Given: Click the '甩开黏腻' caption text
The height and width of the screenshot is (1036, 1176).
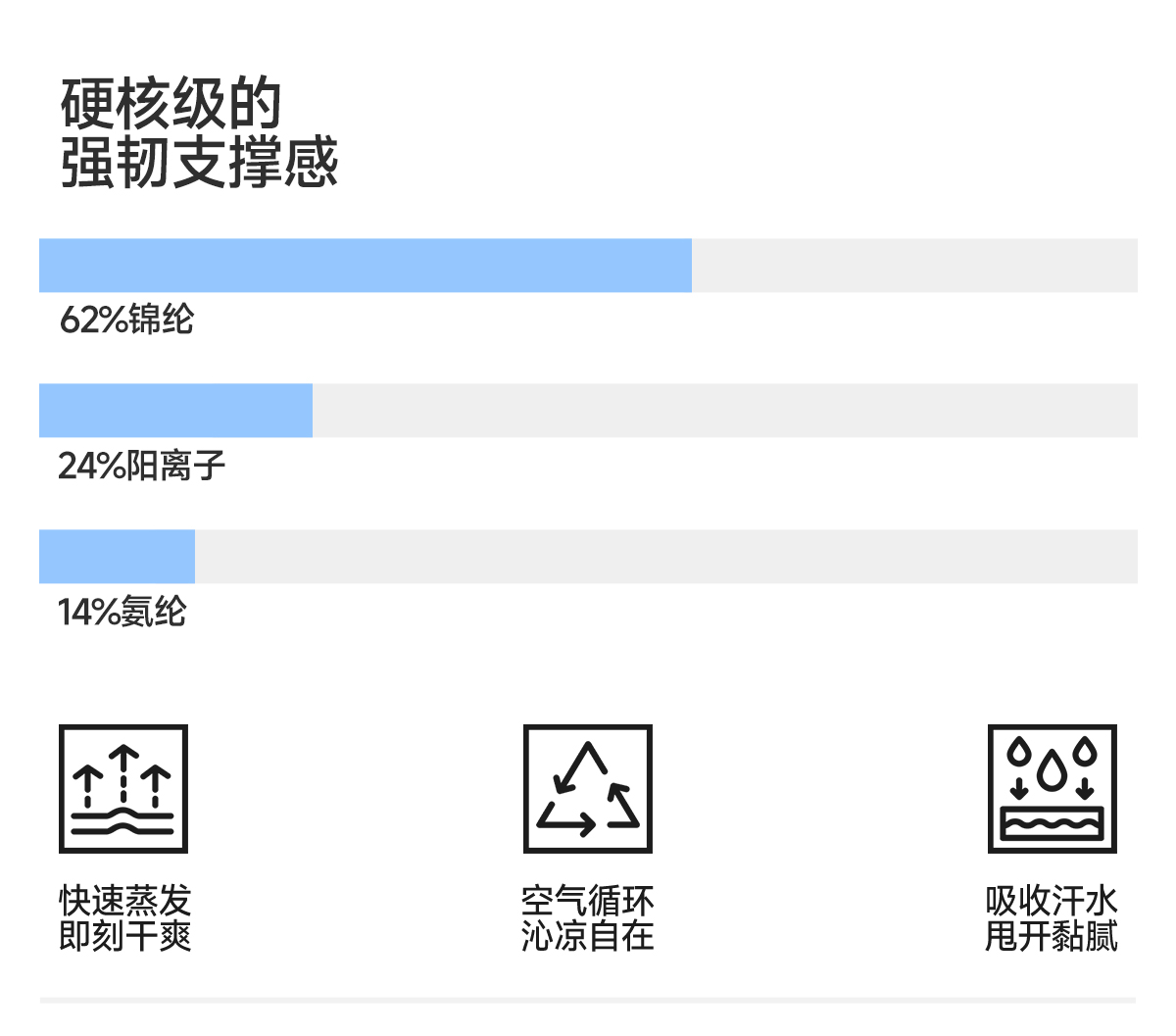Looking at the screenshot, I should tap(1052, 936).
